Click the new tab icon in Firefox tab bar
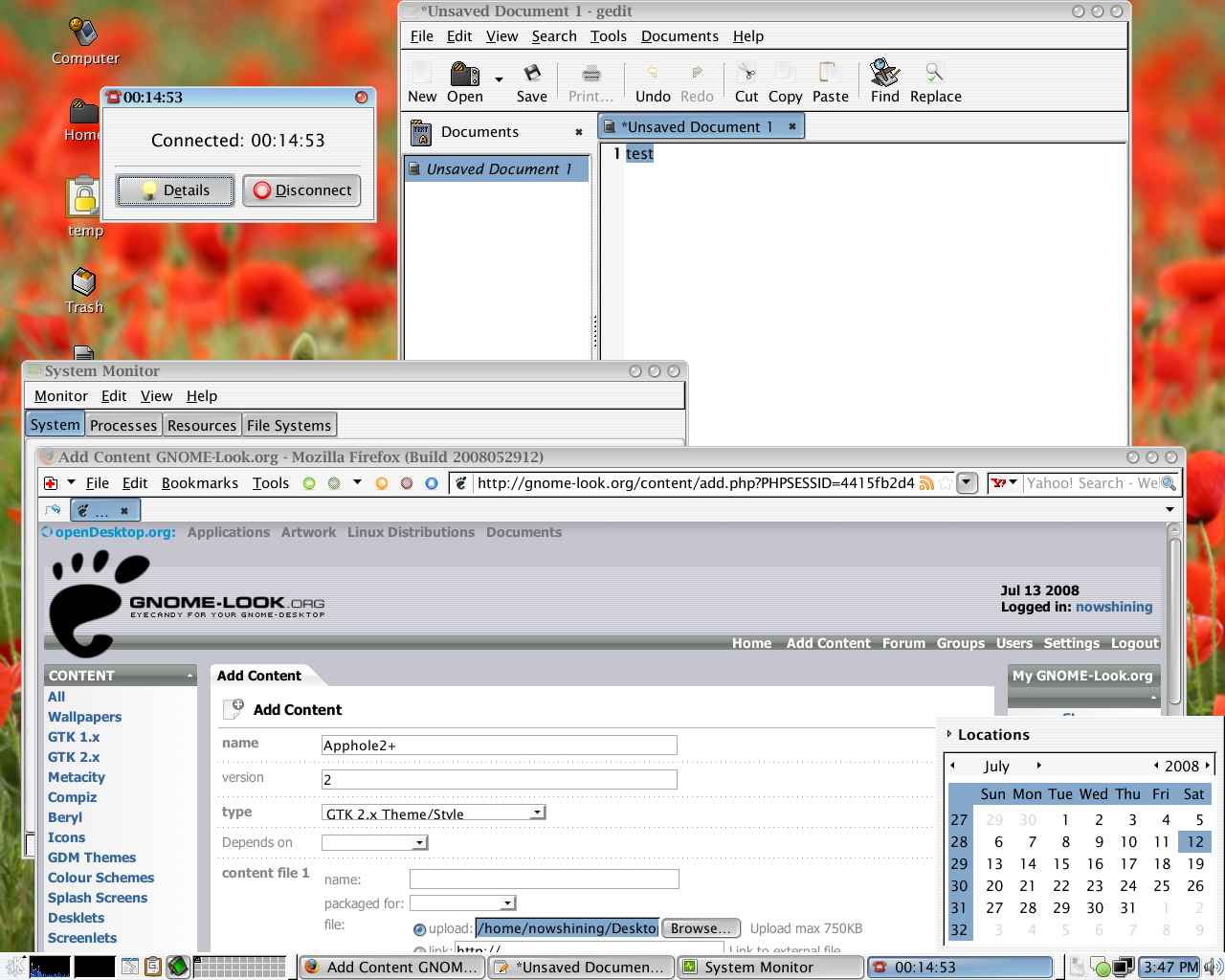Image resolution: width=1225 pixels, height=980 pixels. point(53,510)
